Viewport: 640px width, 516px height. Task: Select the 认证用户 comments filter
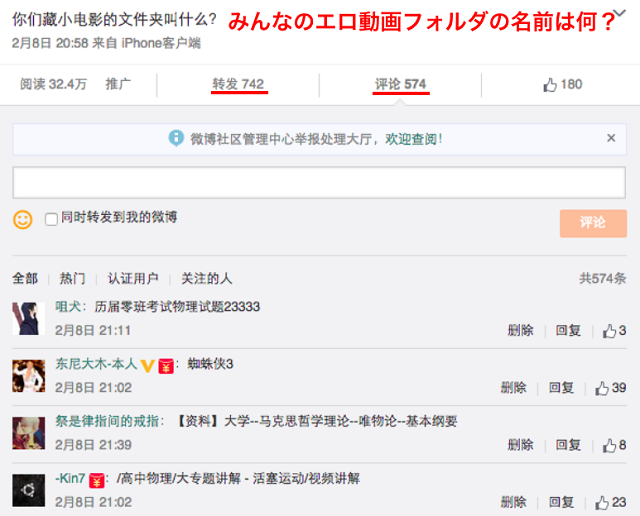point(133,278)
